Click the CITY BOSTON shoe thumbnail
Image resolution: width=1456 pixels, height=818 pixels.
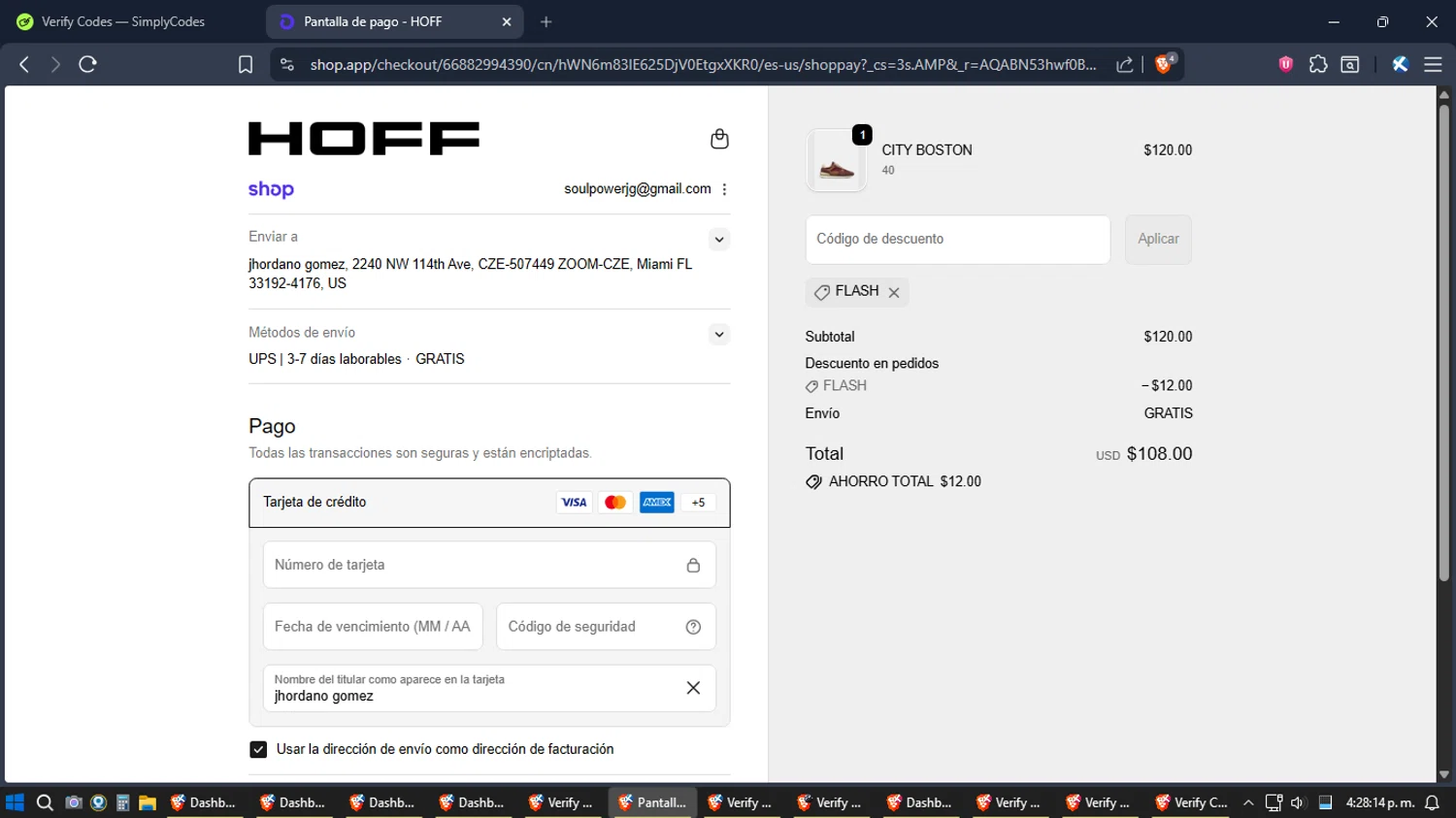tap(836, 160)
